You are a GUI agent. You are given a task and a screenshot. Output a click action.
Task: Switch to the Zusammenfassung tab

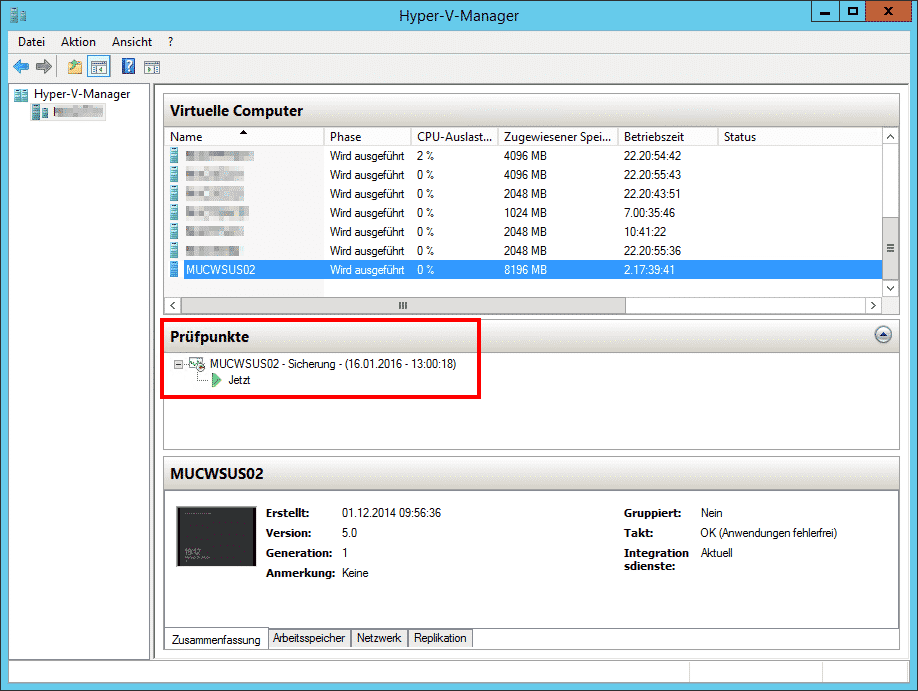pos(216,639)
